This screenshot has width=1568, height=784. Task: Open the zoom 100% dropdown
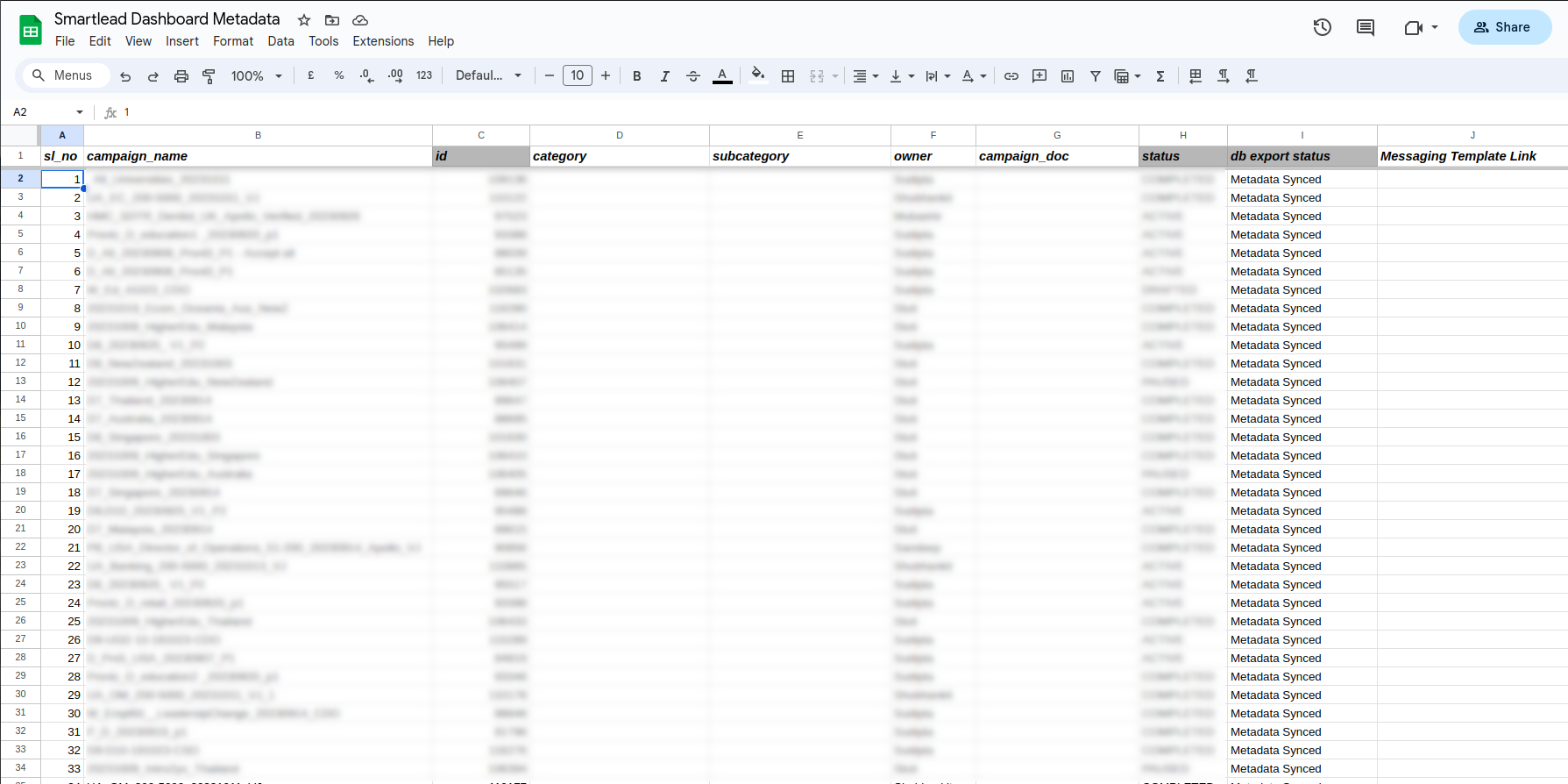(x=256, y=76)
